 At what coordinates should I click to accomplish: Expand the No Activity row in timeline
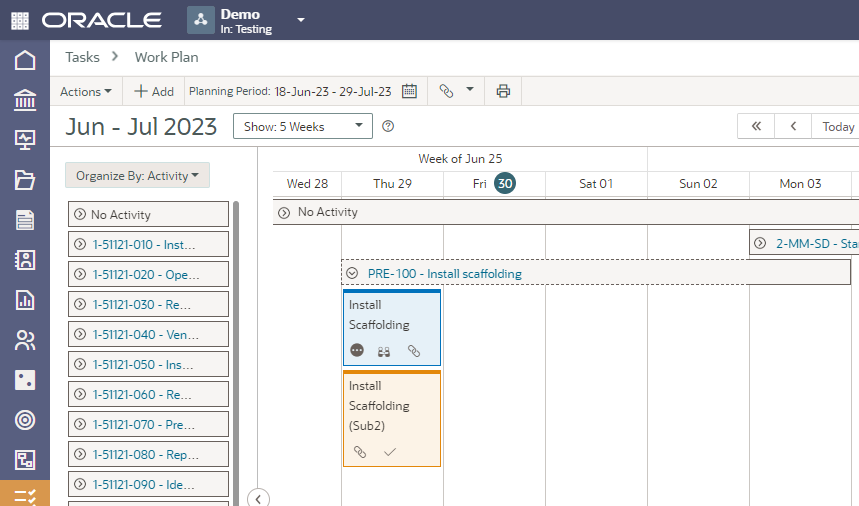coord(284,212)
